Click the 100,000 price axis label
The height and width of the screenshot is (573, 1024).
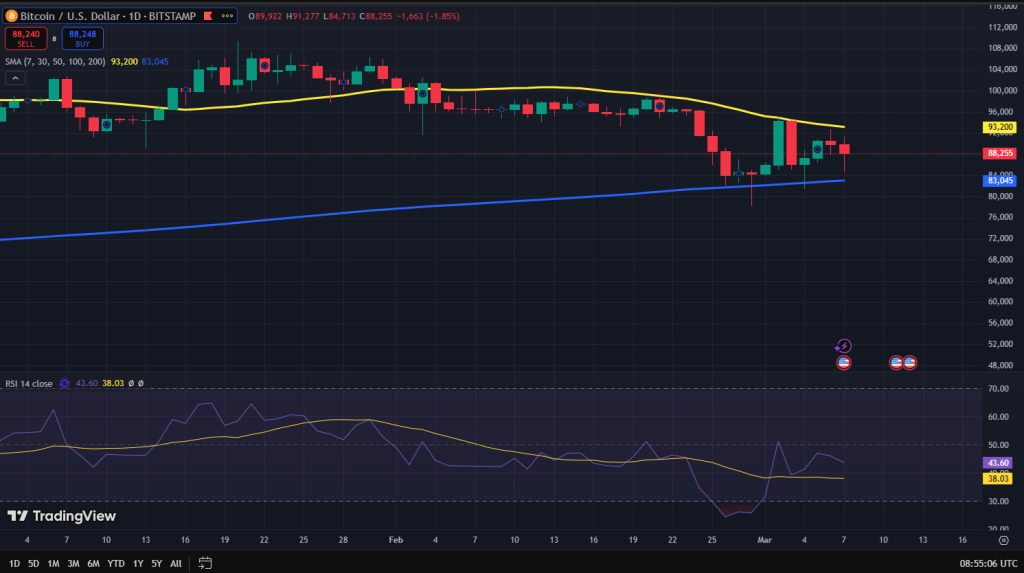tap(1002, 90)
